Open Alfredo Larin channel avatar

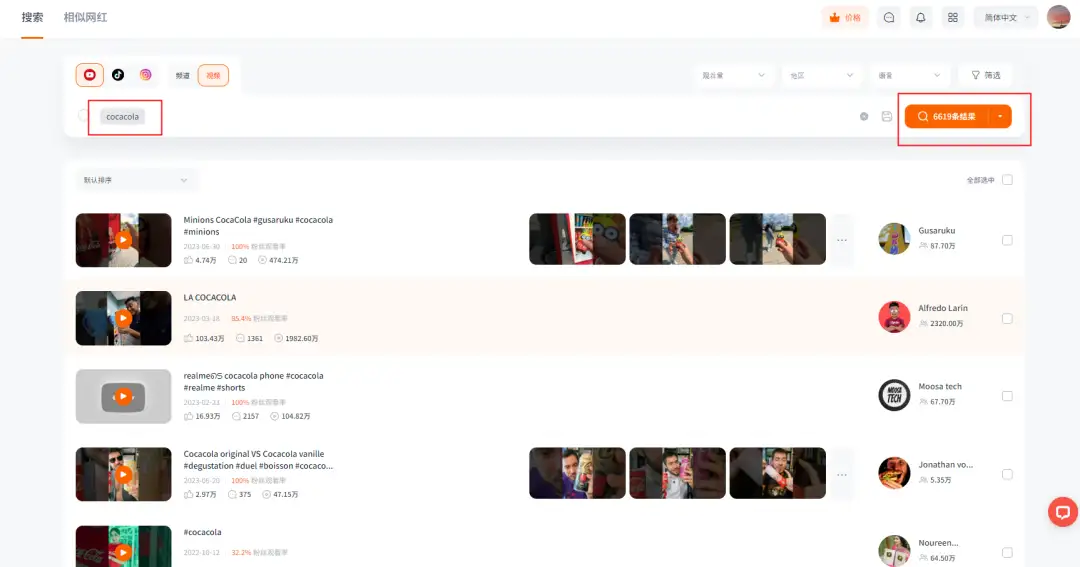tap(894, 317)
